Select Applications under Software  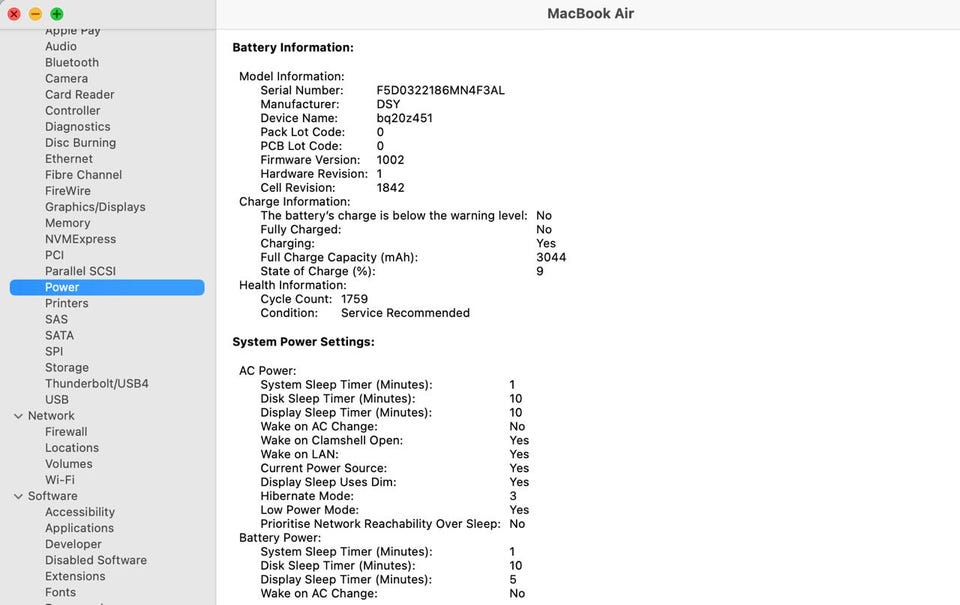79,528
